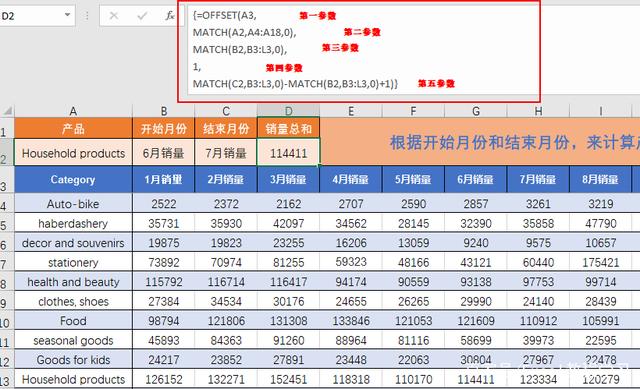This screenshot has height=389, width=640.
Task: Click cell value 116714 for health and beauty
Action: tap(226, 282)
